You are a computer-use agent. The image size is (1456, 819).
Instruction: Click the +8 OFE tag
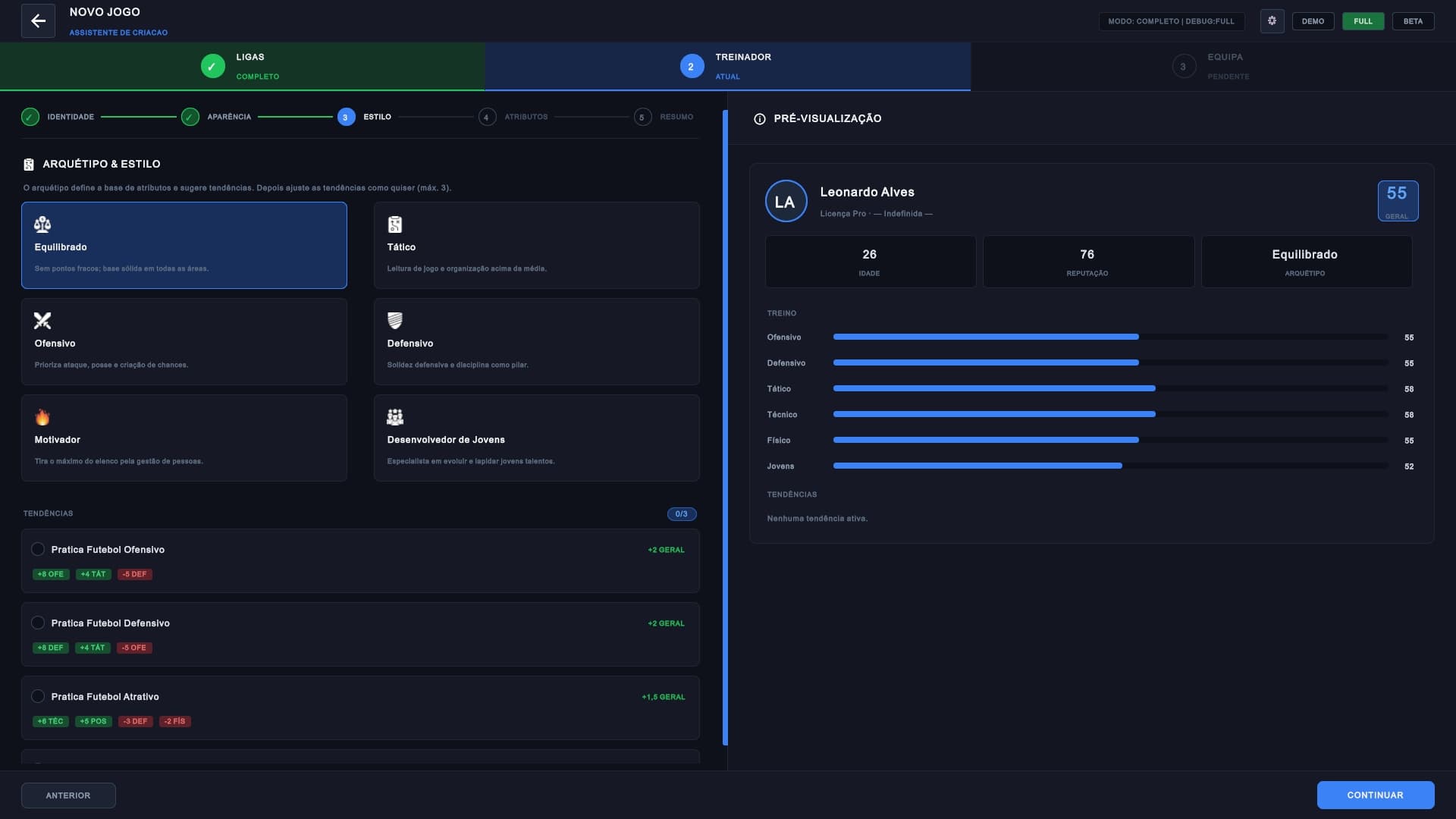[x=51, y=574]
